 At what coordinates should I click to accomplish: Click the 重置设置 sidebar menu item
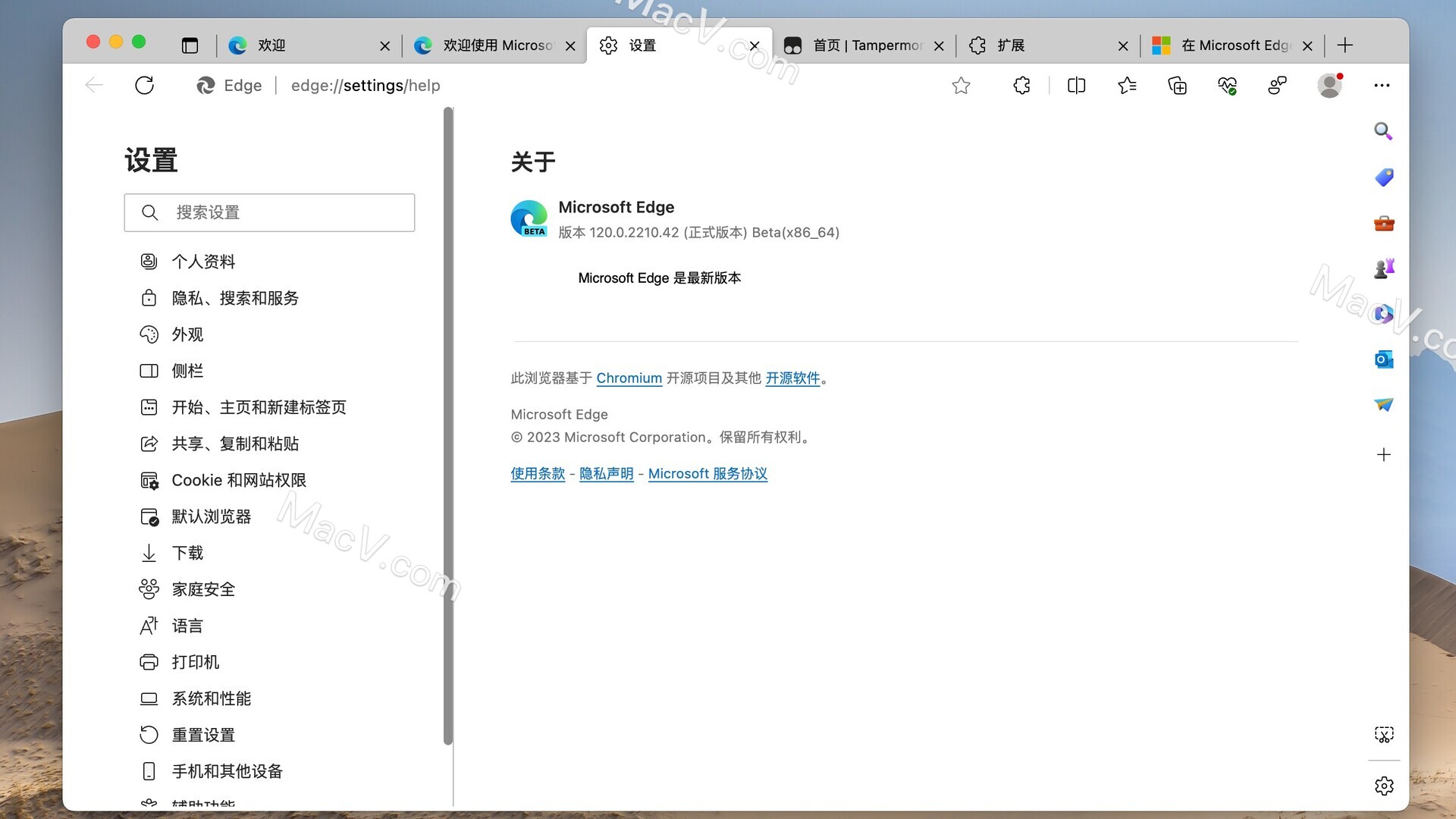204,735
